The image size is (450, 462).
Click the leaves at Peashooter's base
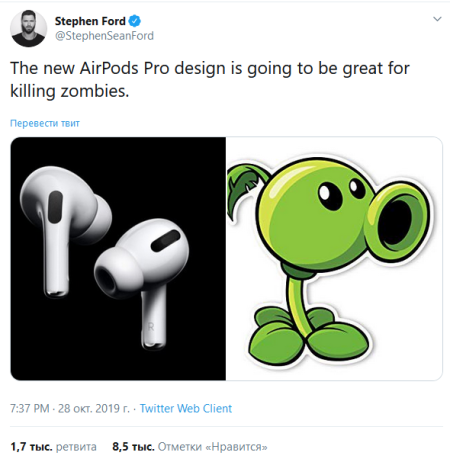click(310, 337)
